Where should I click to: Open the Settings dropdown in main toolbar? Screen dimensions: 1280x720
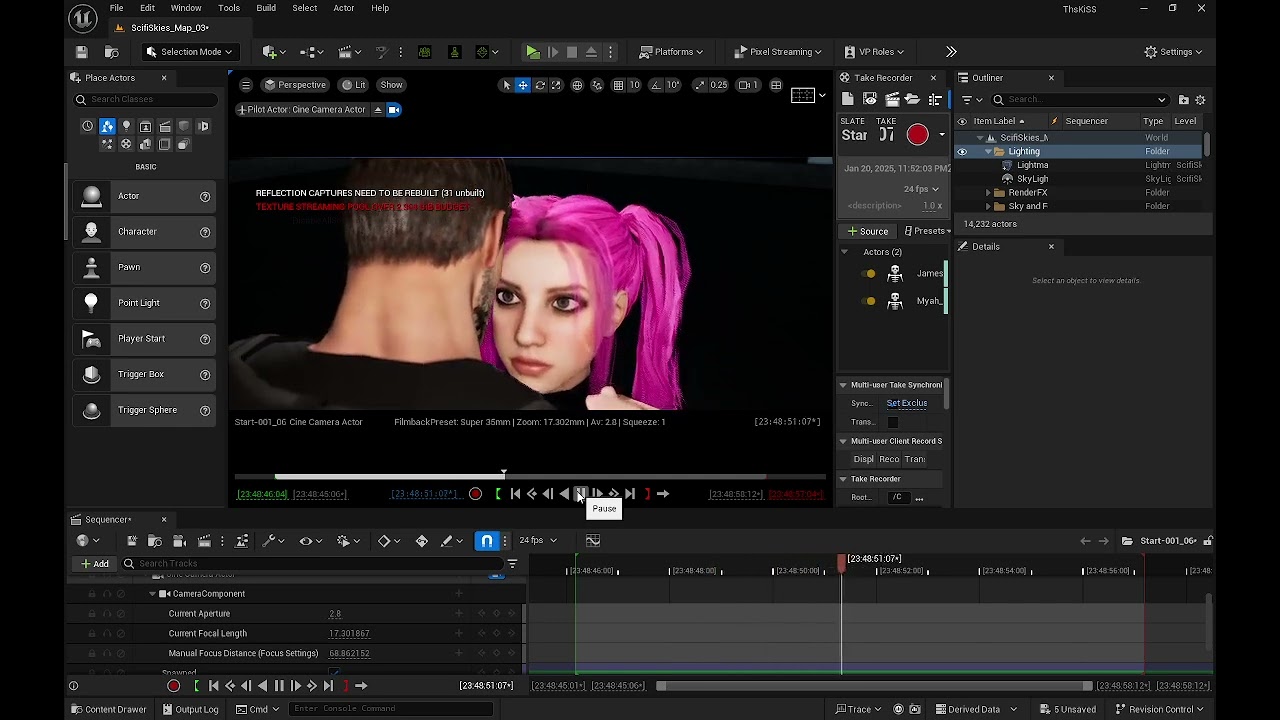pos(1174,52)
